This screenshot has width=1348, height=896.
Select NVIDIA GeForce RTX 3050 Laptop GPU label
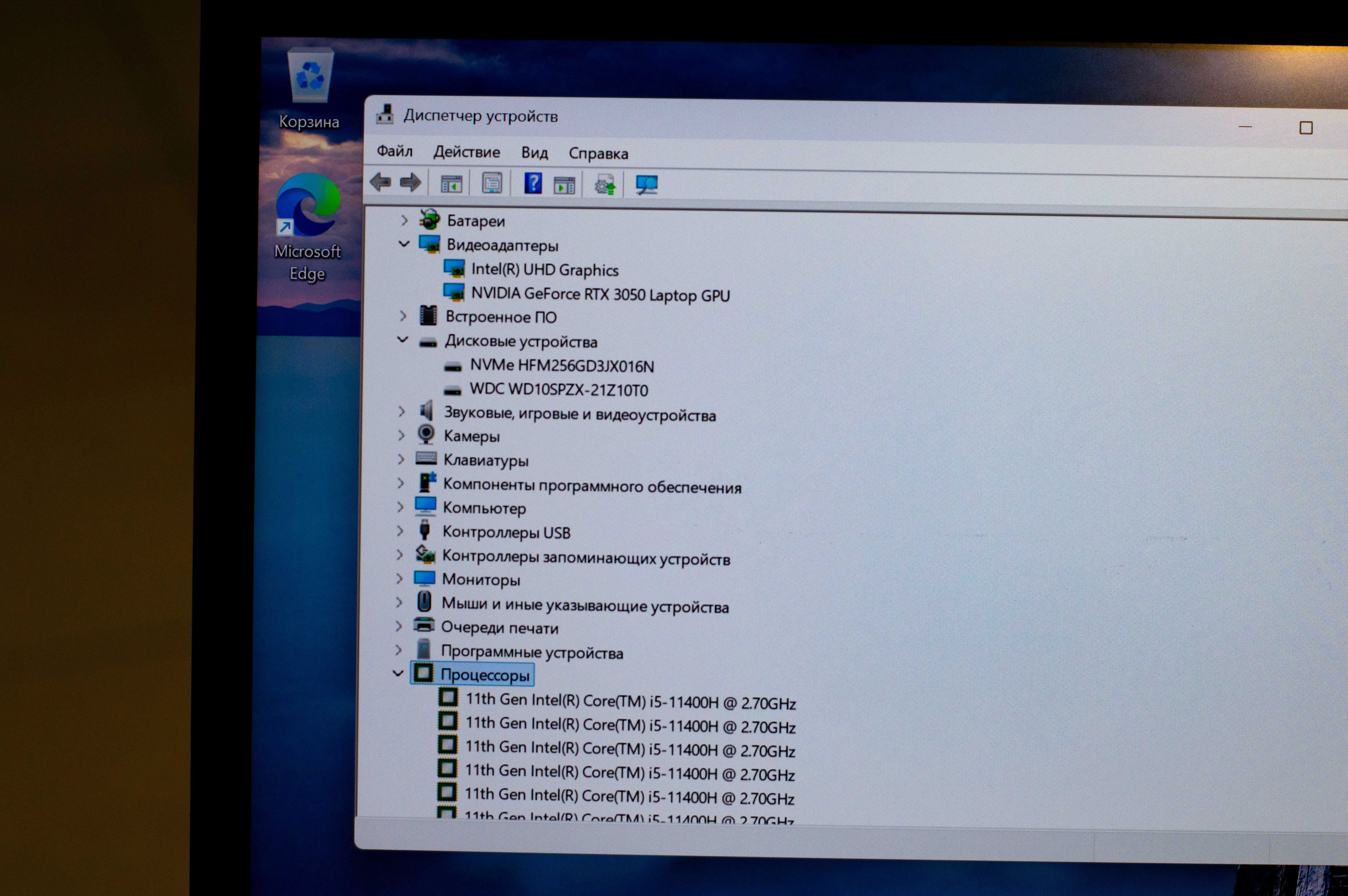point(600,295)
